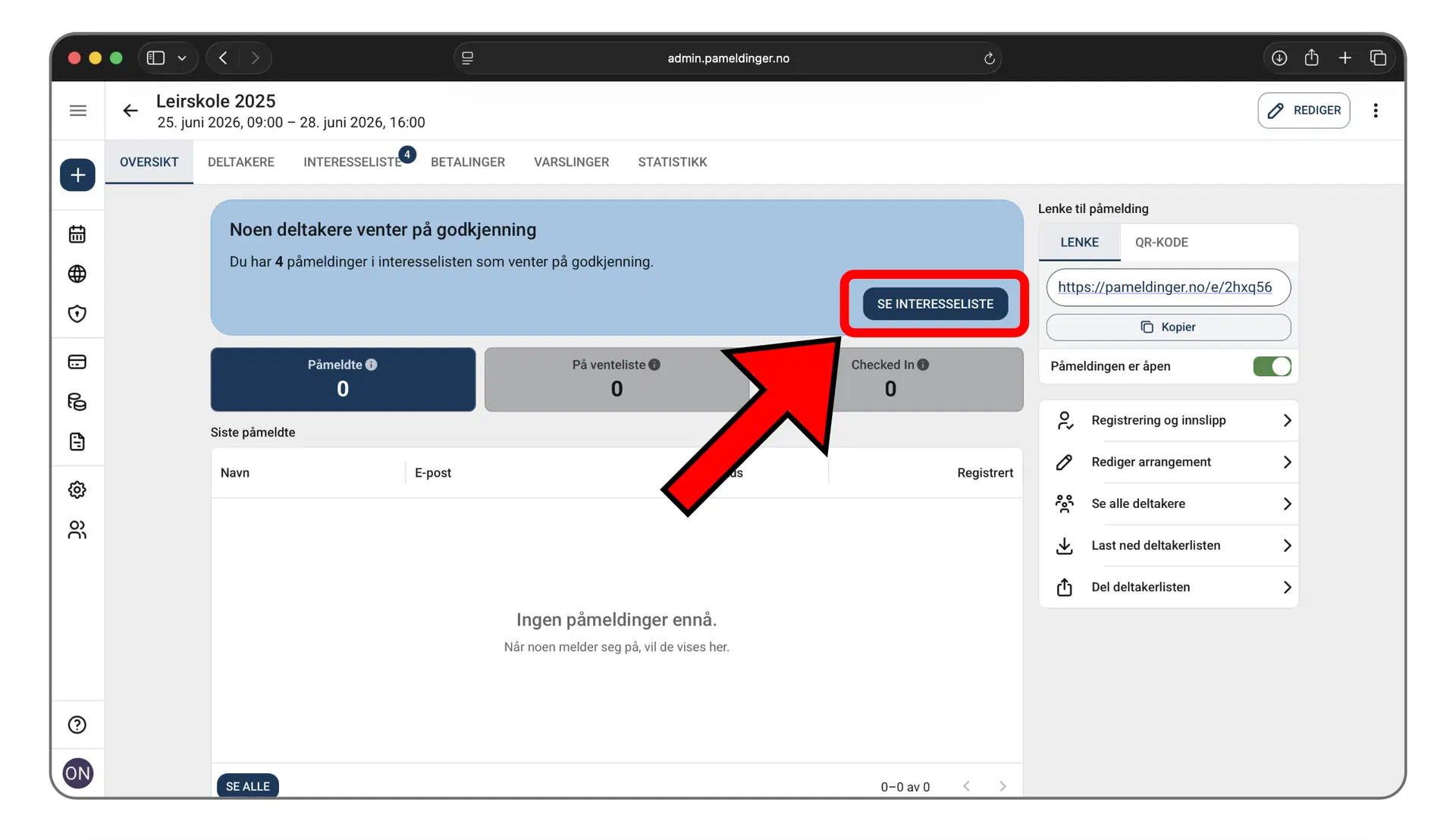Viewport: 1456px width, 840px height.
Task: Open the hamburger menu at top left
Action: [x=77, y=110]
